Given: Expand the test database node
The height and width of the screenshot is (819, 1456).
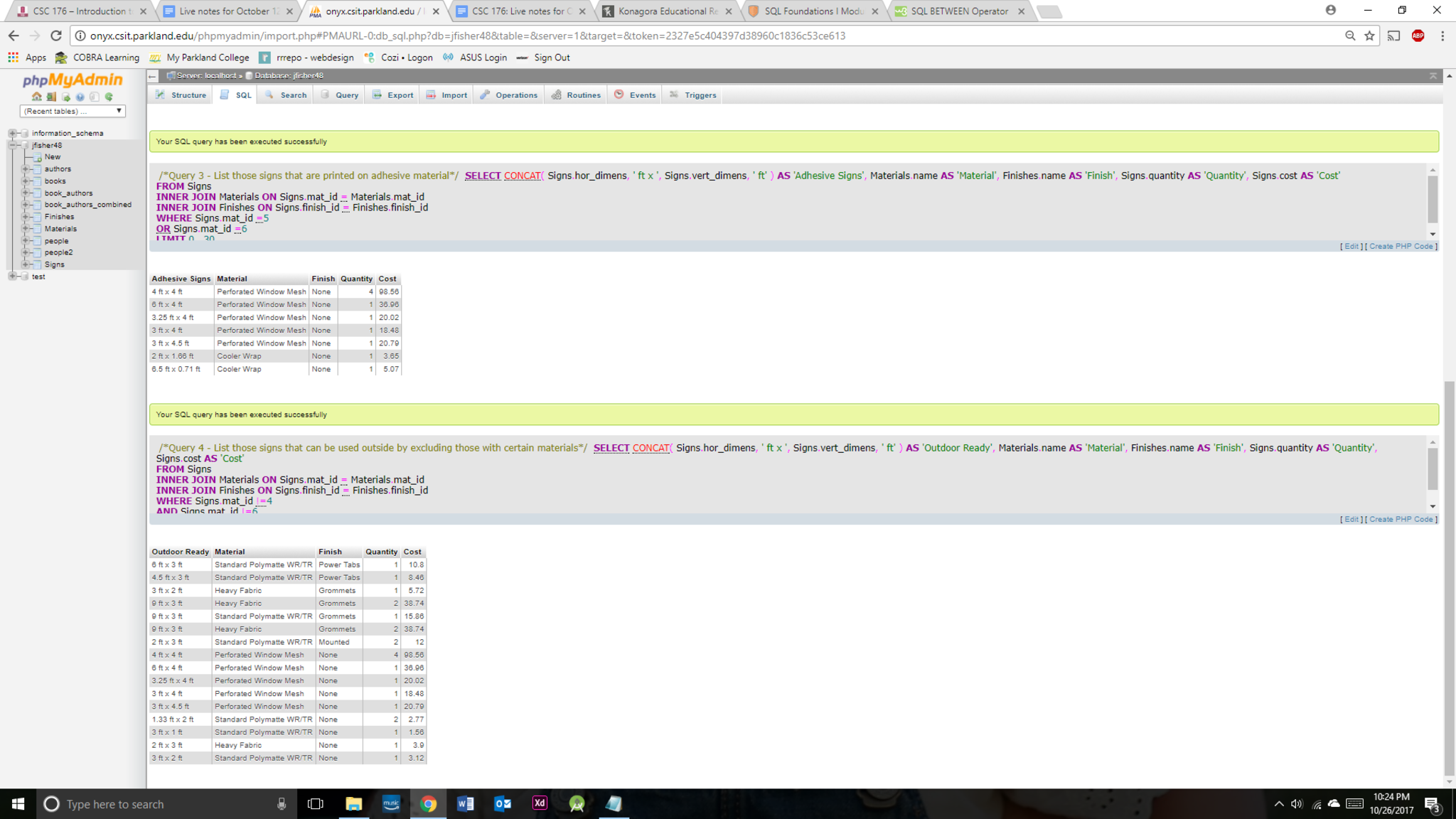Looking at the screenshot, I should point(12,277).
